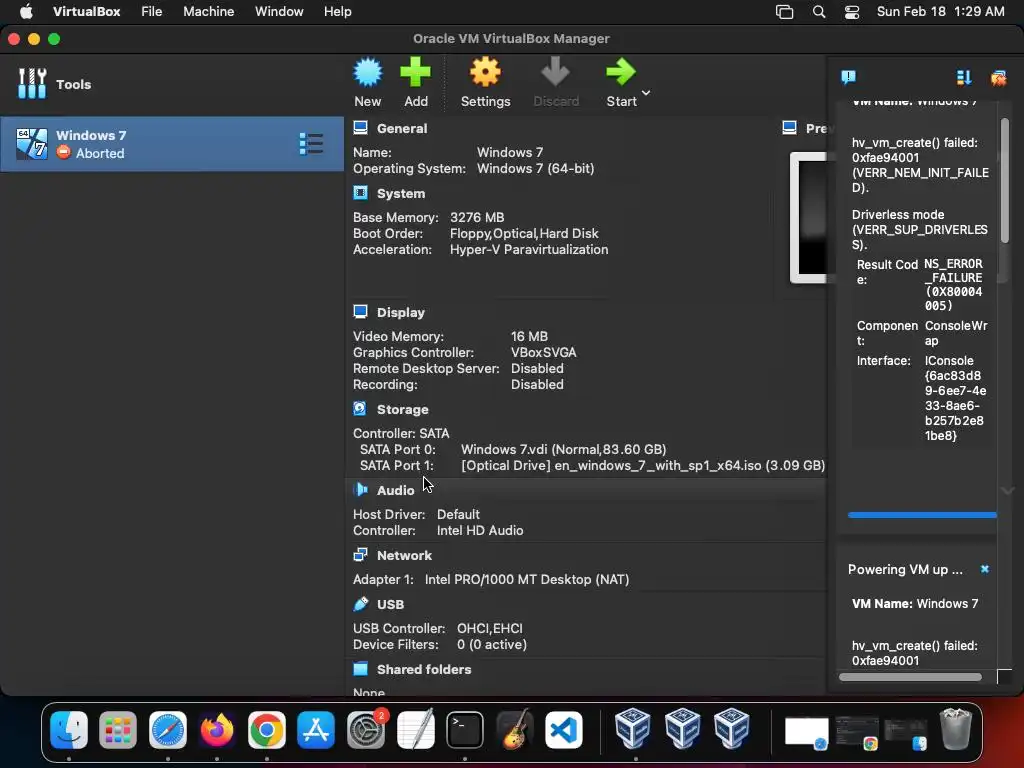Collapse notification with the chevron arrow
Viewport: 1024px width, 768px height.
coord(1007,490)
